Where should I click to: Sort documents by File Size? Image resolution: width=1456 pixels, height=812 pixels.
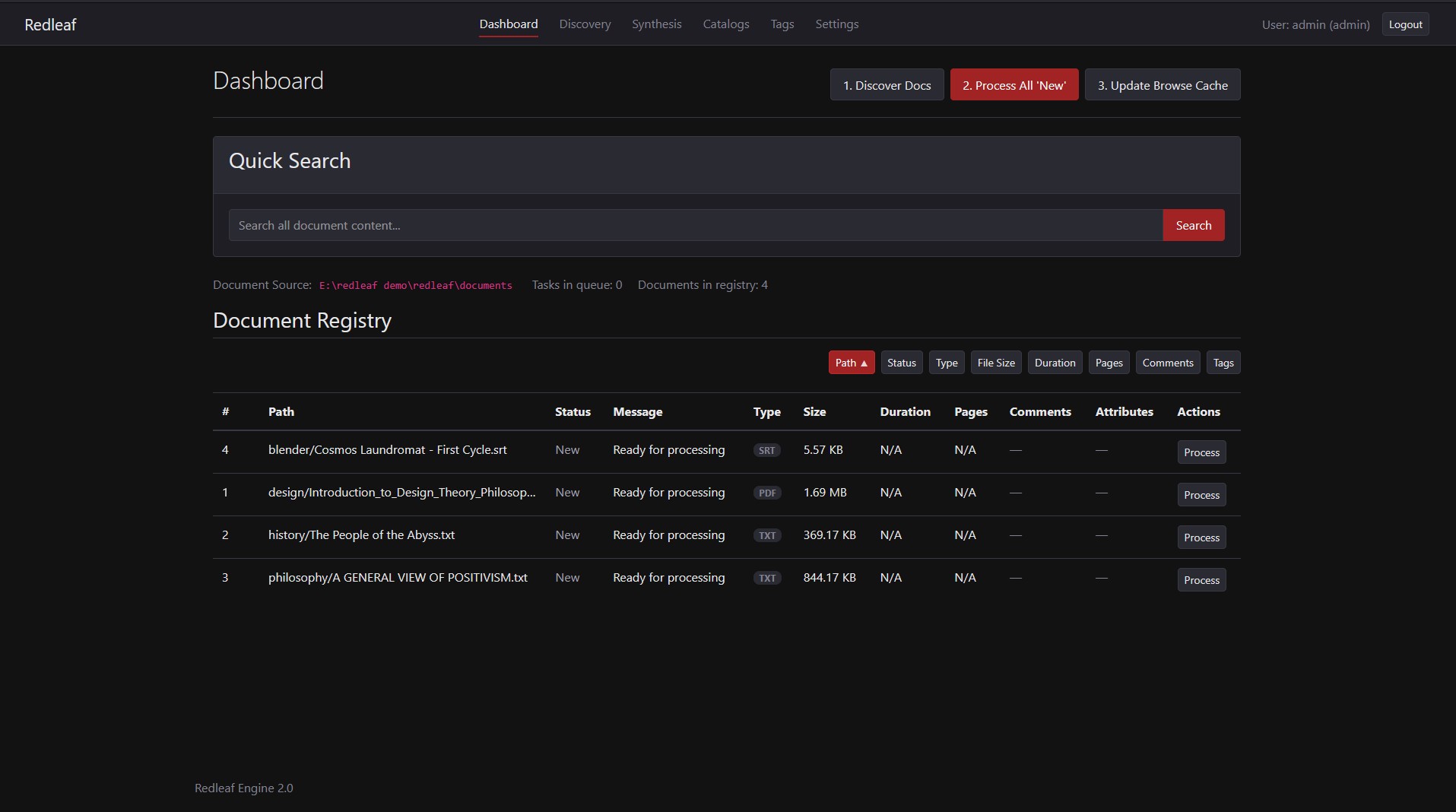pyautogui.click(x=995, y=363)
